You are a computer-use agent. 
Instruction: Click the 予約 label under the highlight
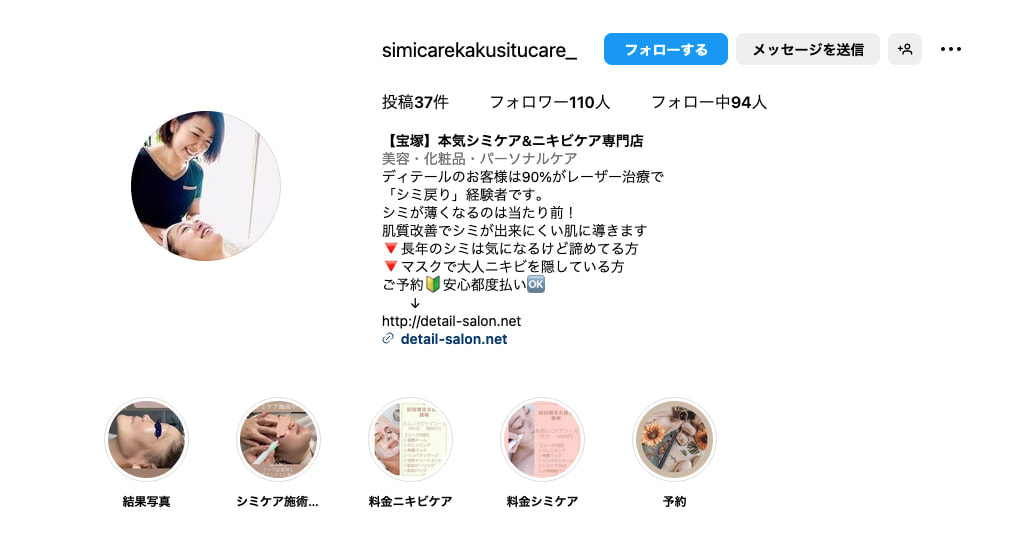(x=674, y=501)
